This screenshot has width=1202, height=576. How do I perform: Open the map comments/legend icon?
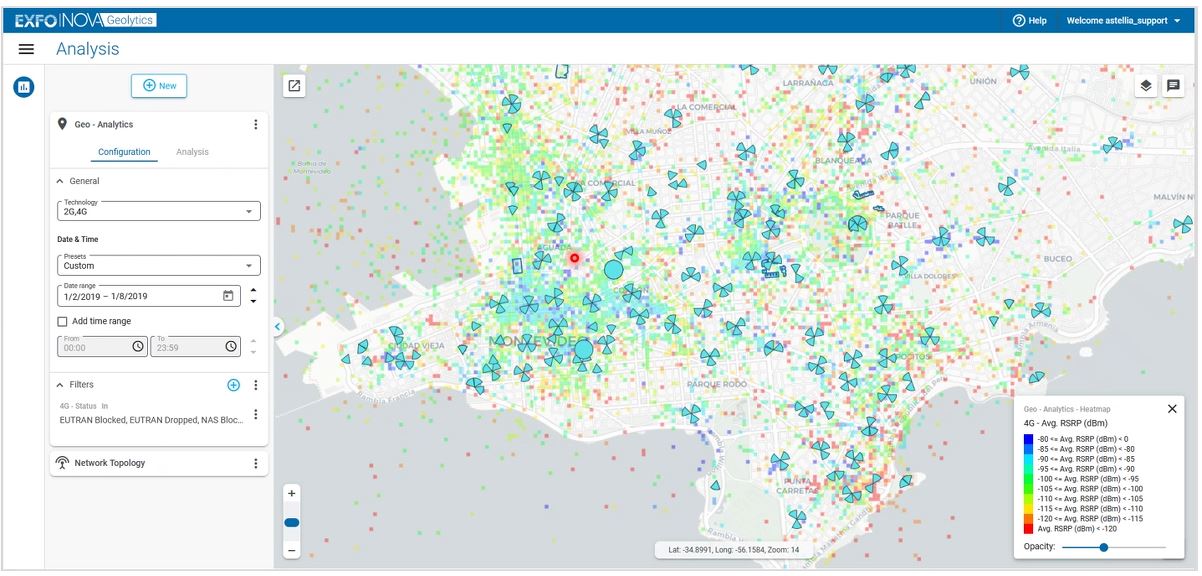[x=1174, y=86]
